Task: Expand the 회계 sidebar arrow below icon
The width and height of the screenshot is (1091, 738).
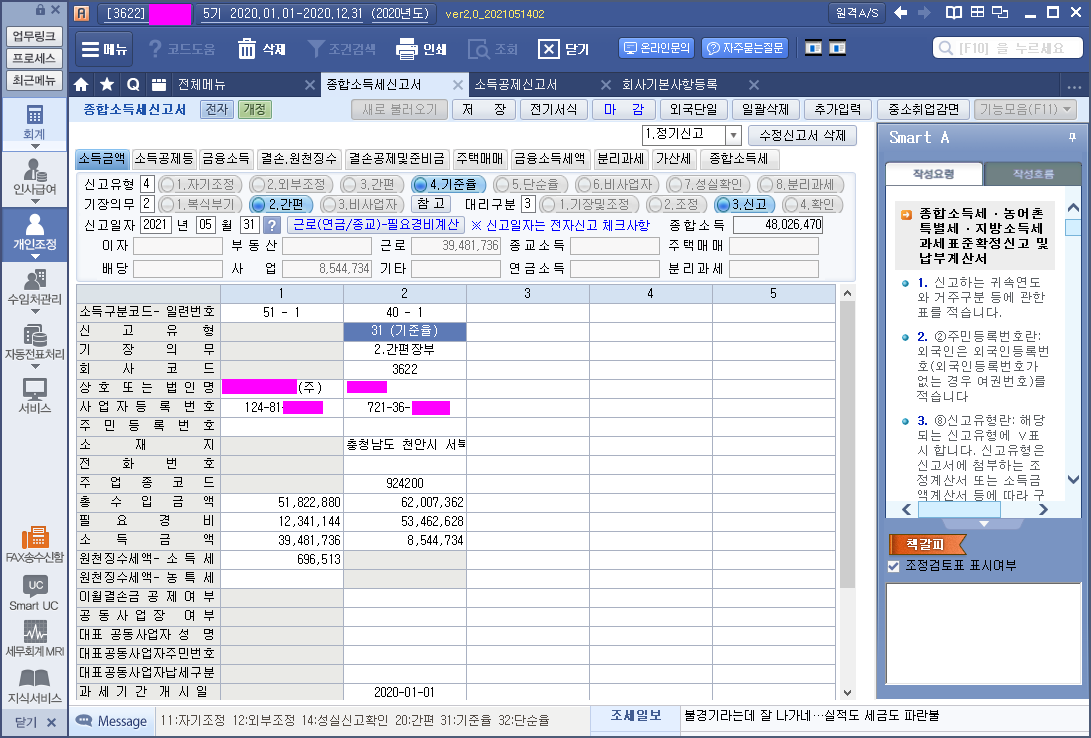Action: 35,146
